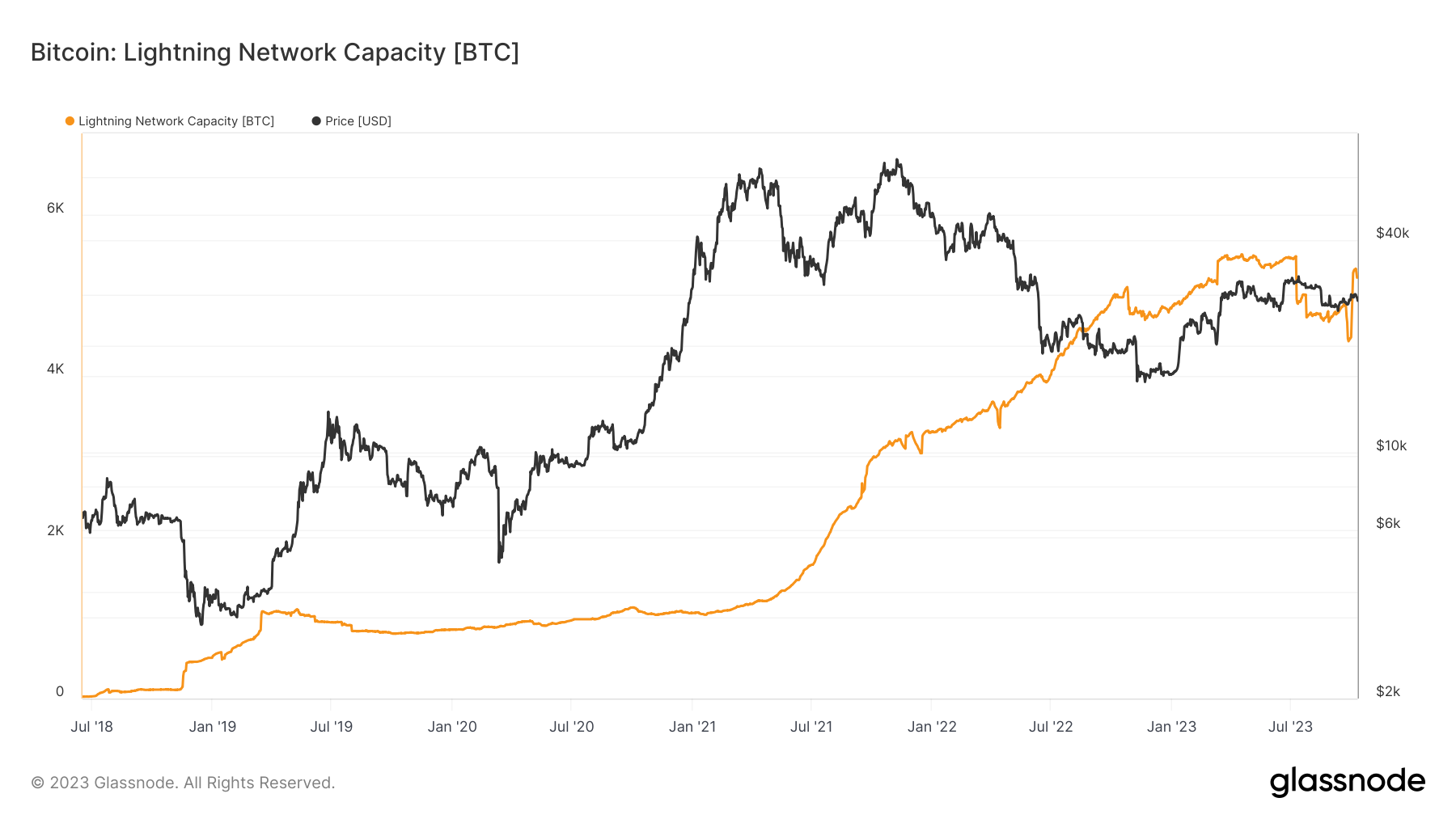1456x819 pixels.
Task: Click the 4K capacity axis label
Action: point(55,369)
